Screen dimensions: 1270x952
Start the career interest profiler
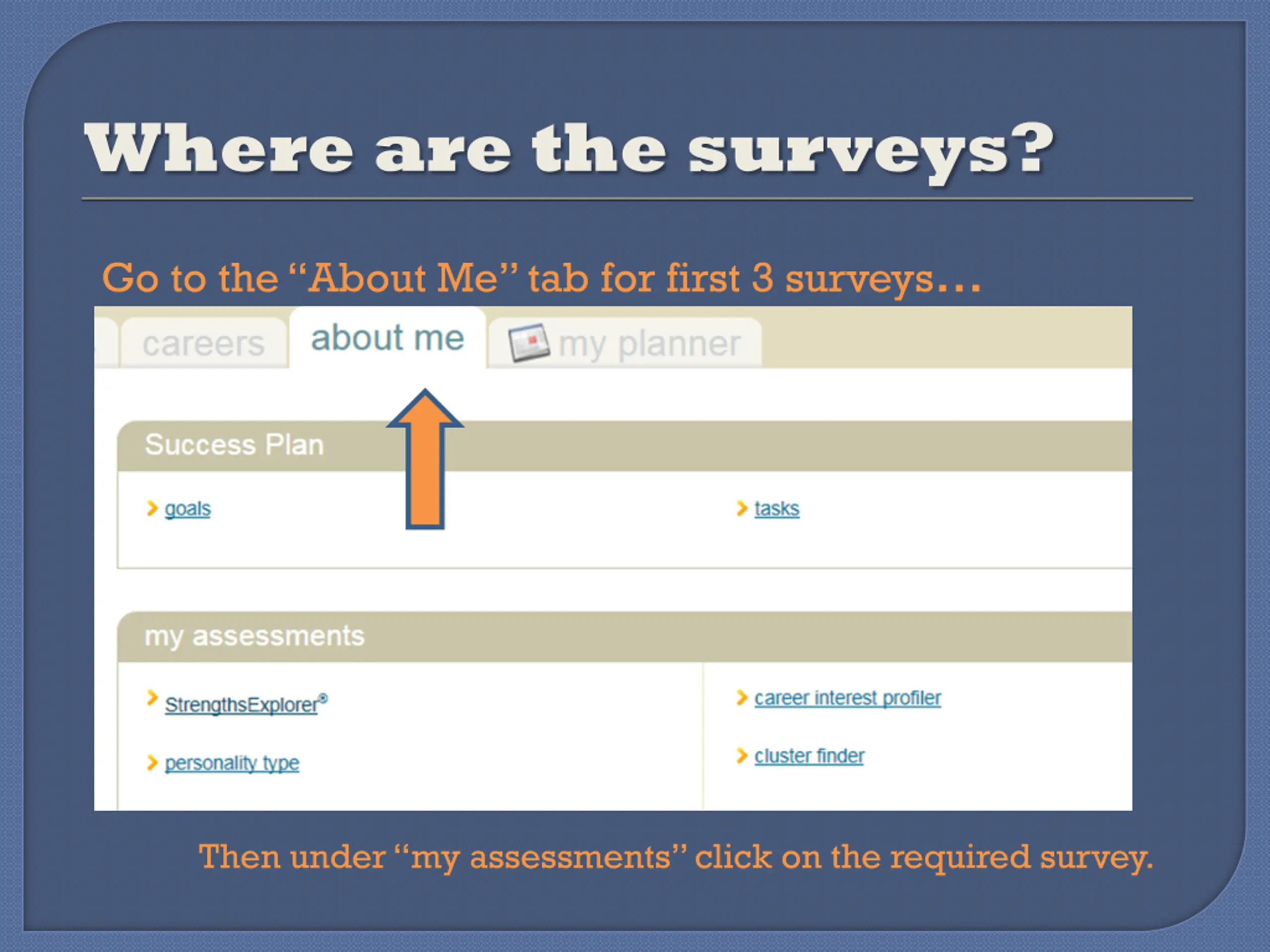[847, 698]
